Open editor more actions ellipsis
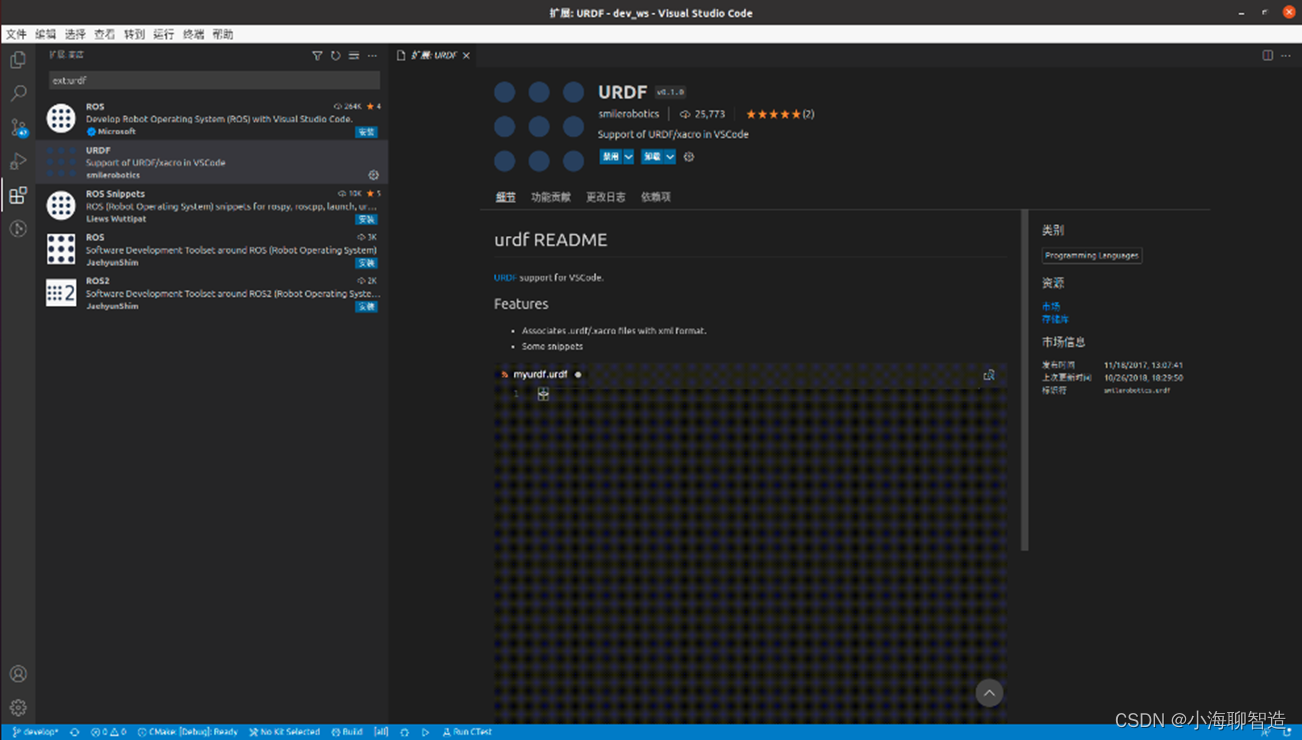The height and width of the screenshot is (740, 1302). pyautogui.click(x=1286, y=56)
